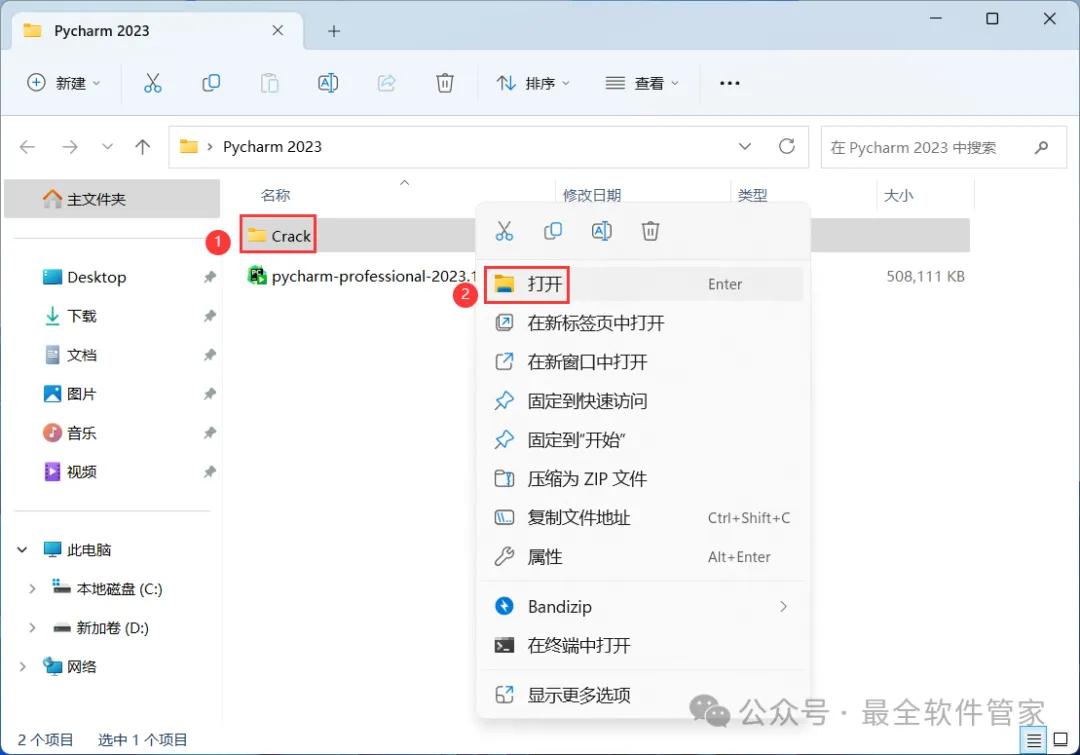The image size is (1080, 755).
Task: Click the trash Delete icon in the context menu
Action: pos(650,231)
